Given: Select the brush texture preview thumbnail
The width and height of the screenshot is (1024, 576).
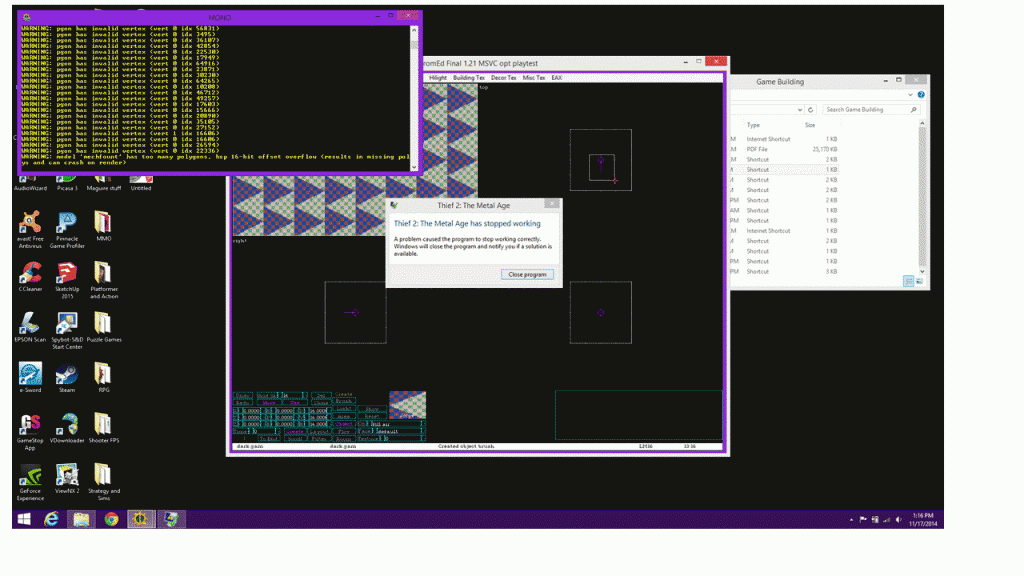Looking at the screenshot, I should [x=407, y=405].
